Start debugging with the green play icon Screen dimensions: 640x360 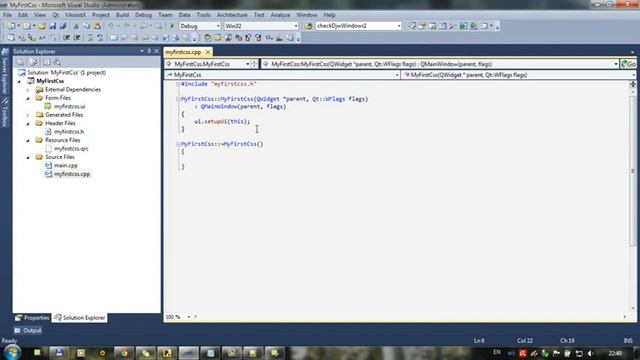coord(172,26)
